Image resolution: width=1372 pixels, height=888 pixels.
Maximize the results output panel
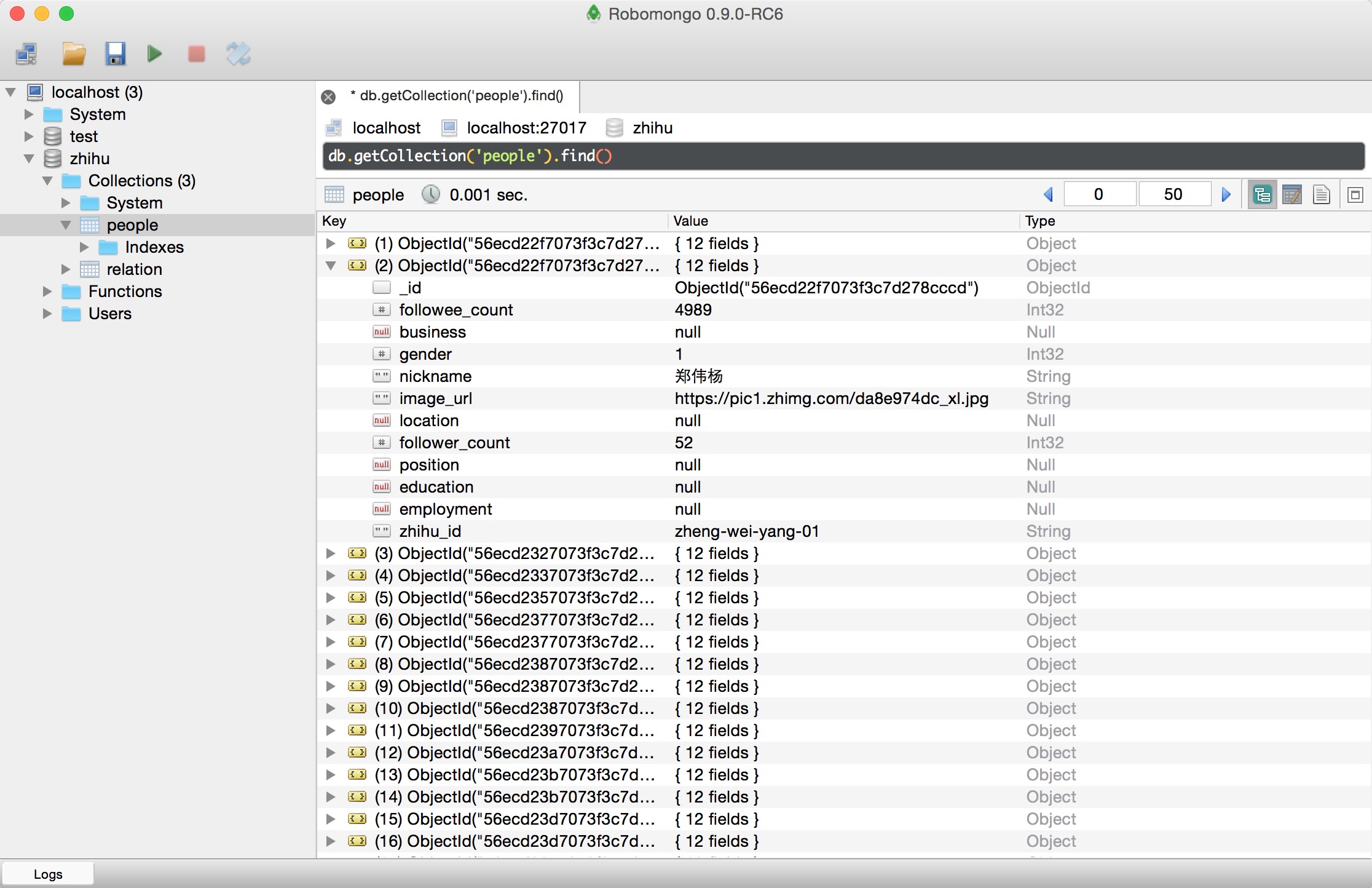(1355, 195)
